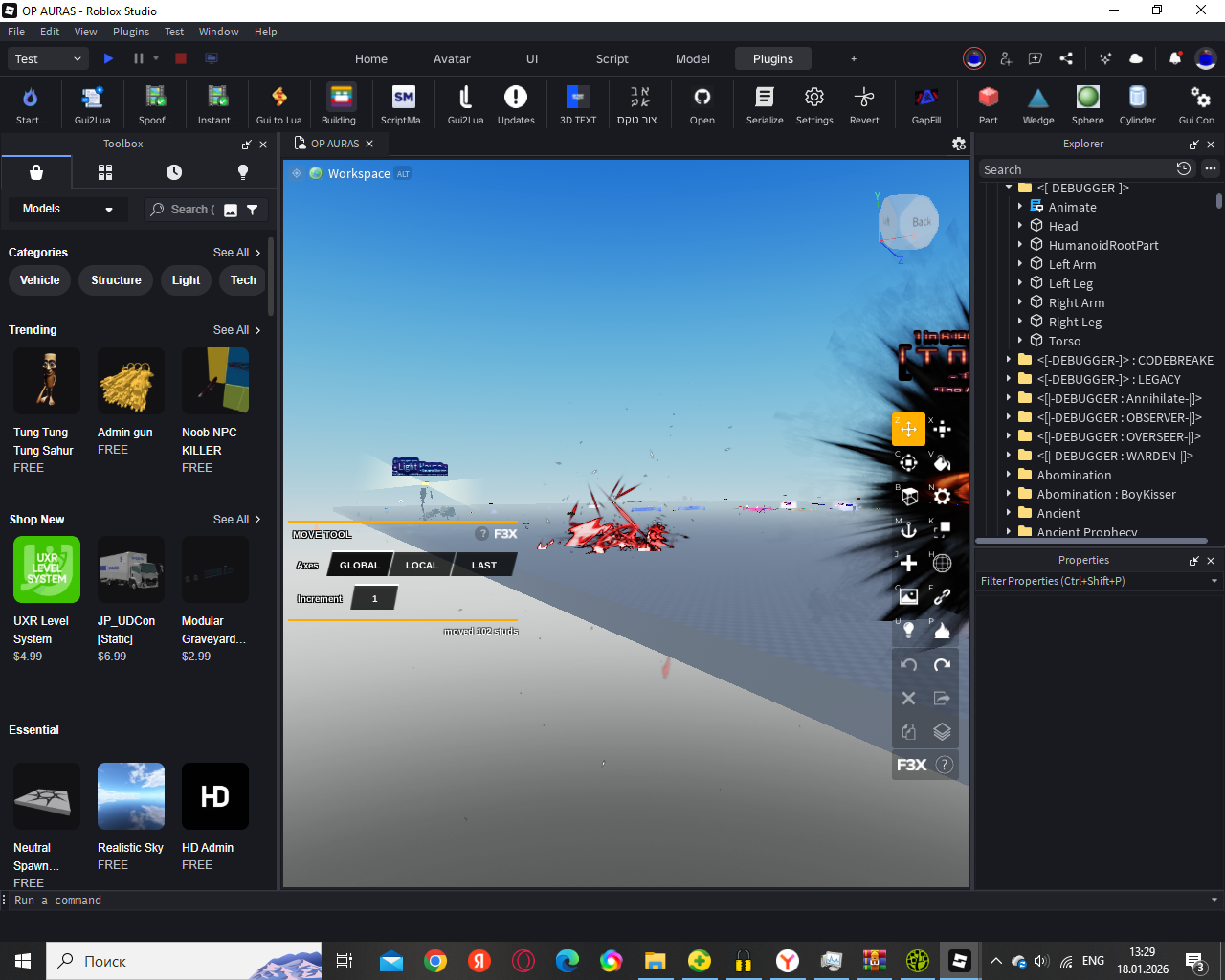Set Move Tool axes to LOCAL
Screen dimensions: 1225x980
[x=421, y=565]
